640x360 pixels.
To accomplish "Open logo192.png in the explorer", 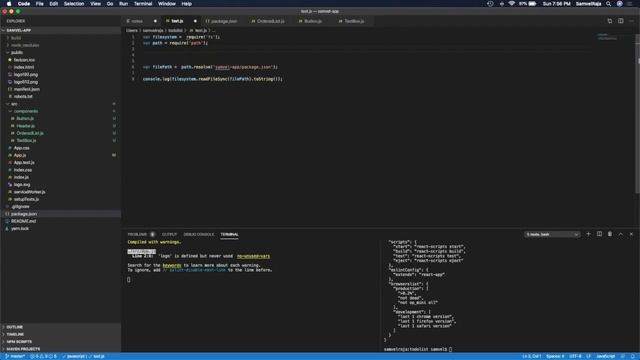I will pos(60,74).
